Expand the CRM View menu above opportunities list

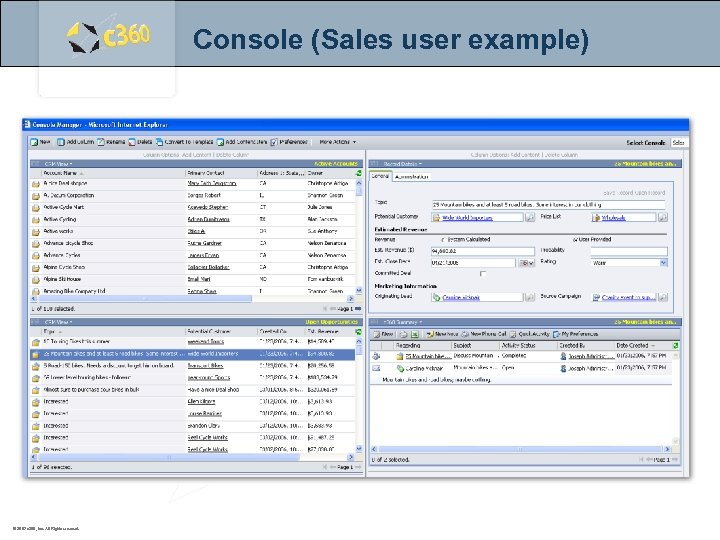[58, 322]
